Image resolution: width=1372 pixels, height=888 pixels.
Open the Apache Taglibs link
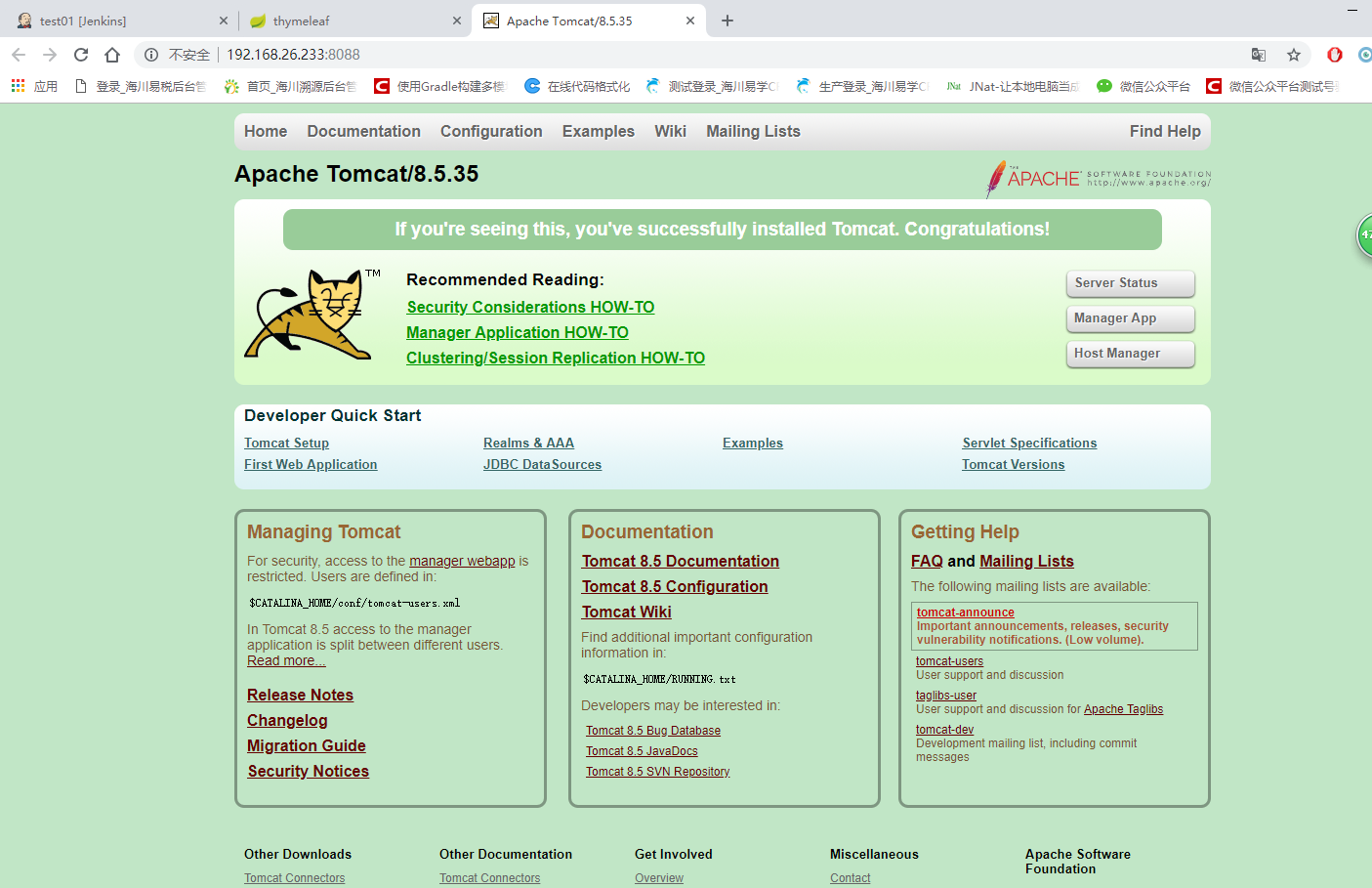(1123, 709)
